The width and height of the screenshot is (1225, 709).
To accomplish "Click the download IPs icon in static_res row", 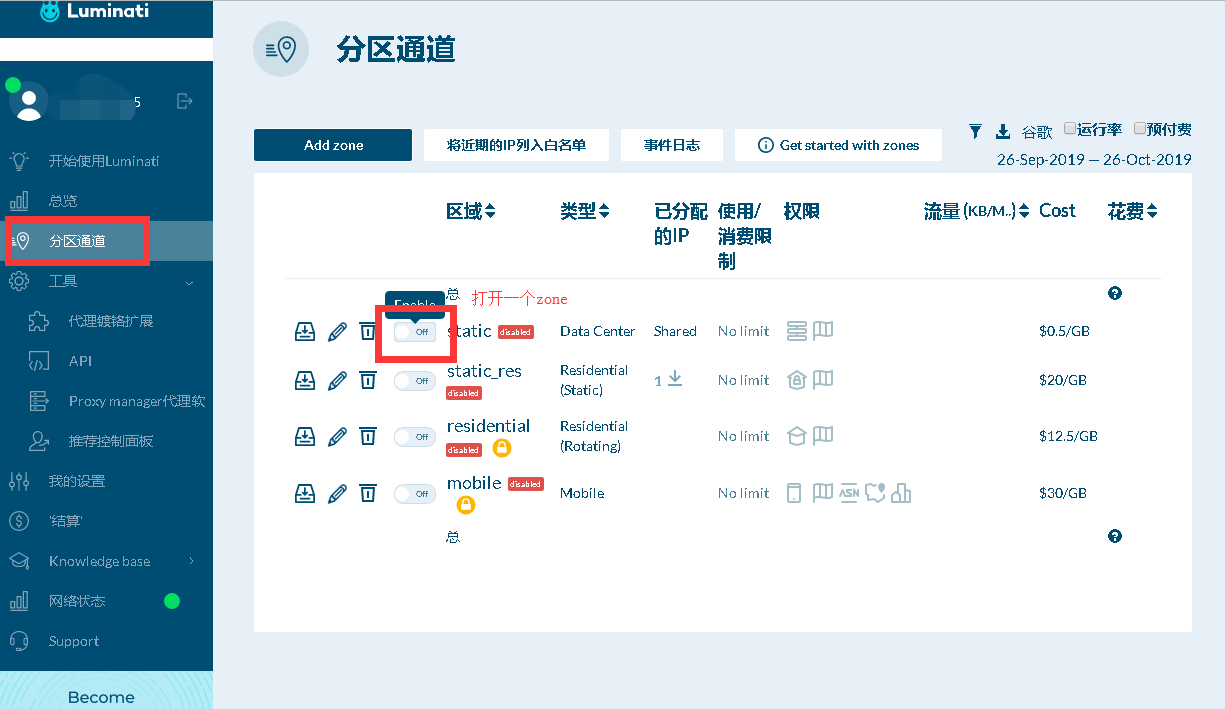I will [x=675, y=379].
